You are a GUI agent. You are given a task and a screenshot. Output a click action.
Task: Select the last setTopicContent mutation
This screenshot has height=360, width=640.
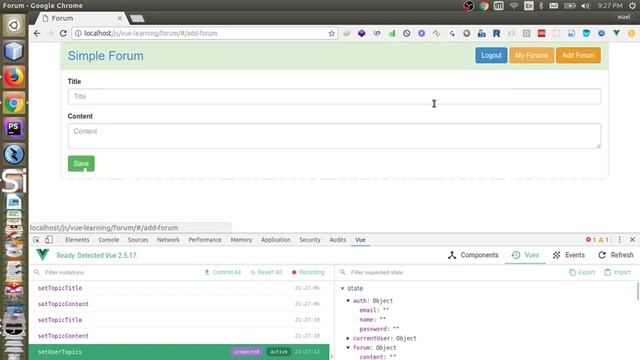tap(179, 336)
